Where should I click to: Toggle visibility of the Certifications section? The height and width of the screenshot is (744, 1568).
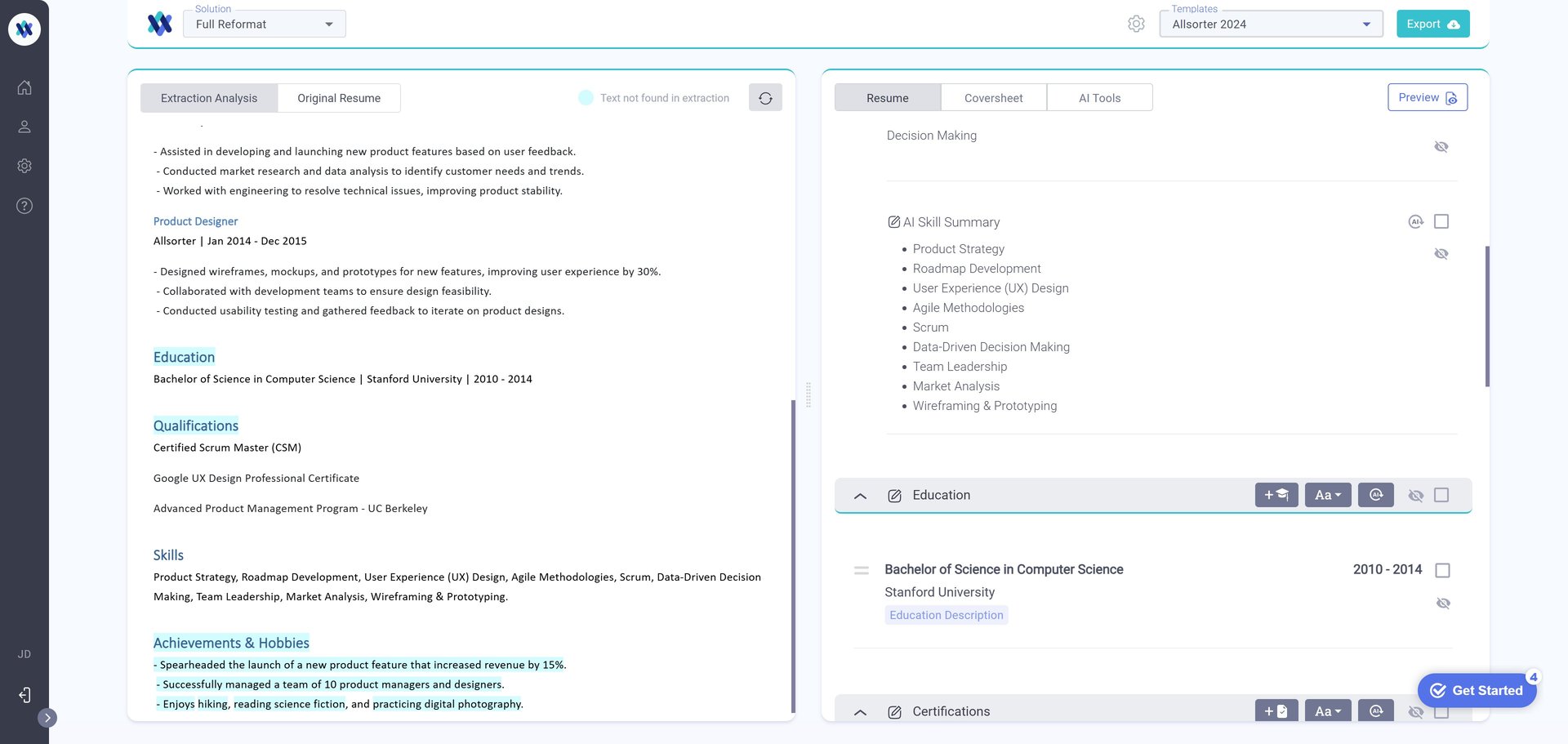(x=1416, y=712)
